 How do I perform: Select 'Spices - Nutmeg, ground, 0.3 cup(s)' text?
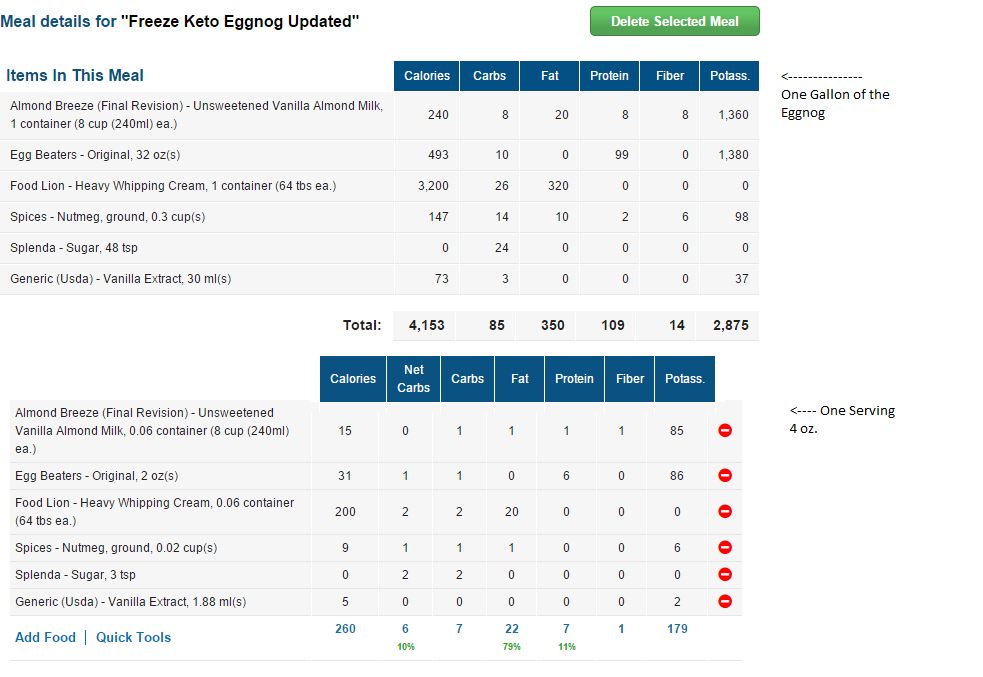pos(108,217)
